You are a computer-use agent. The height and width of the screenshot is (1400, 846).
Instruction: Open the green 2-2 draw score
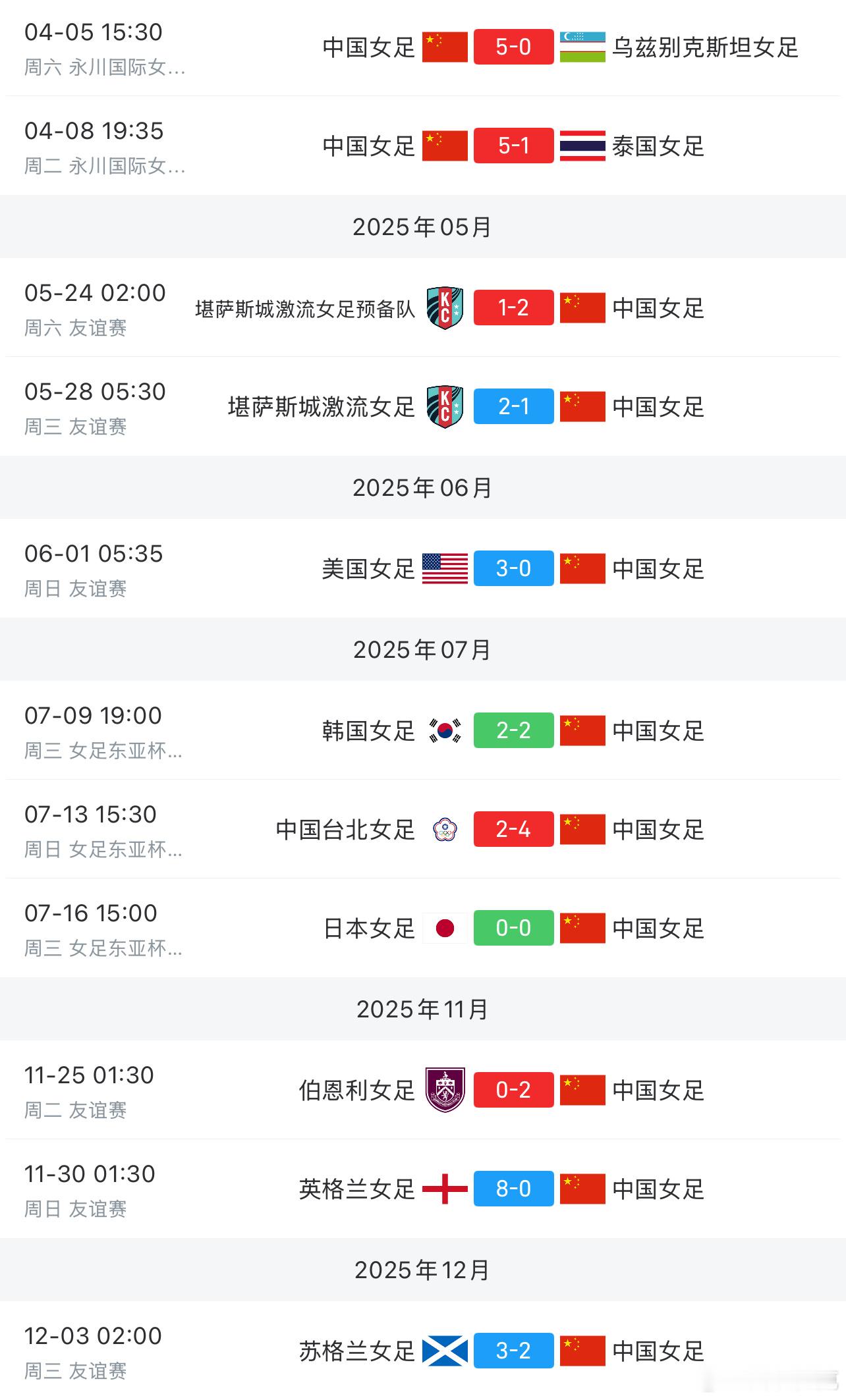[x=513, y=730]
